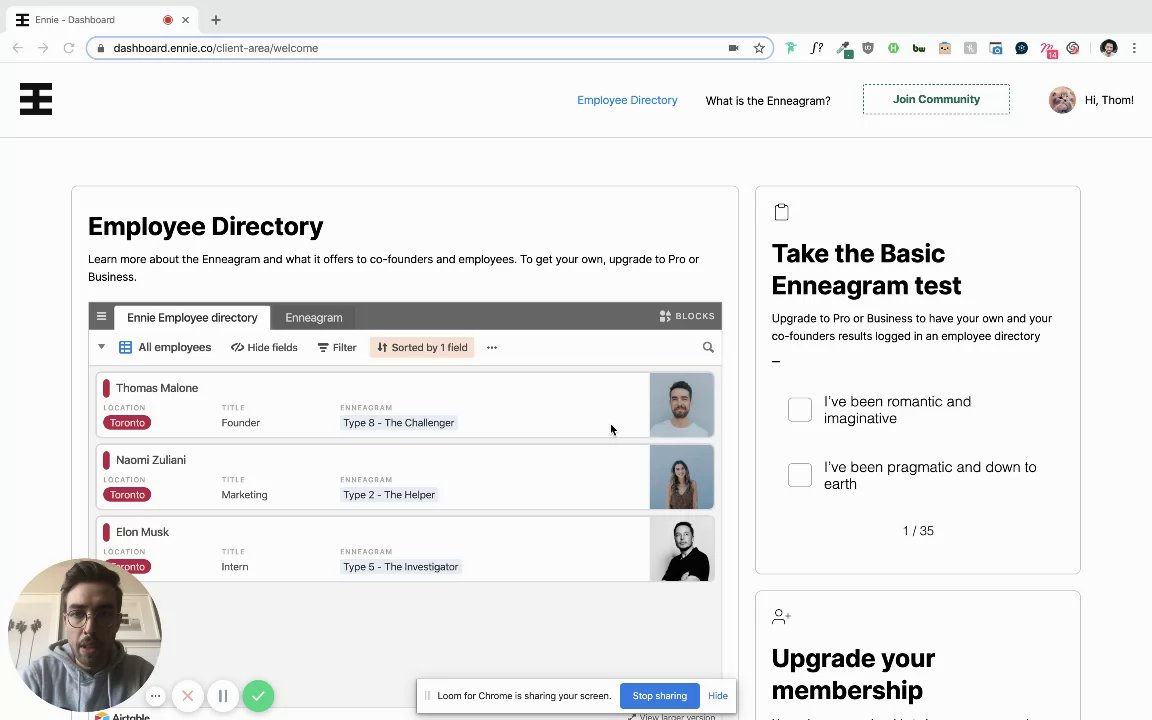1152x720 pixels.
Task: Go forward with the browser forward arrow
Action: (x=43, y=48)
